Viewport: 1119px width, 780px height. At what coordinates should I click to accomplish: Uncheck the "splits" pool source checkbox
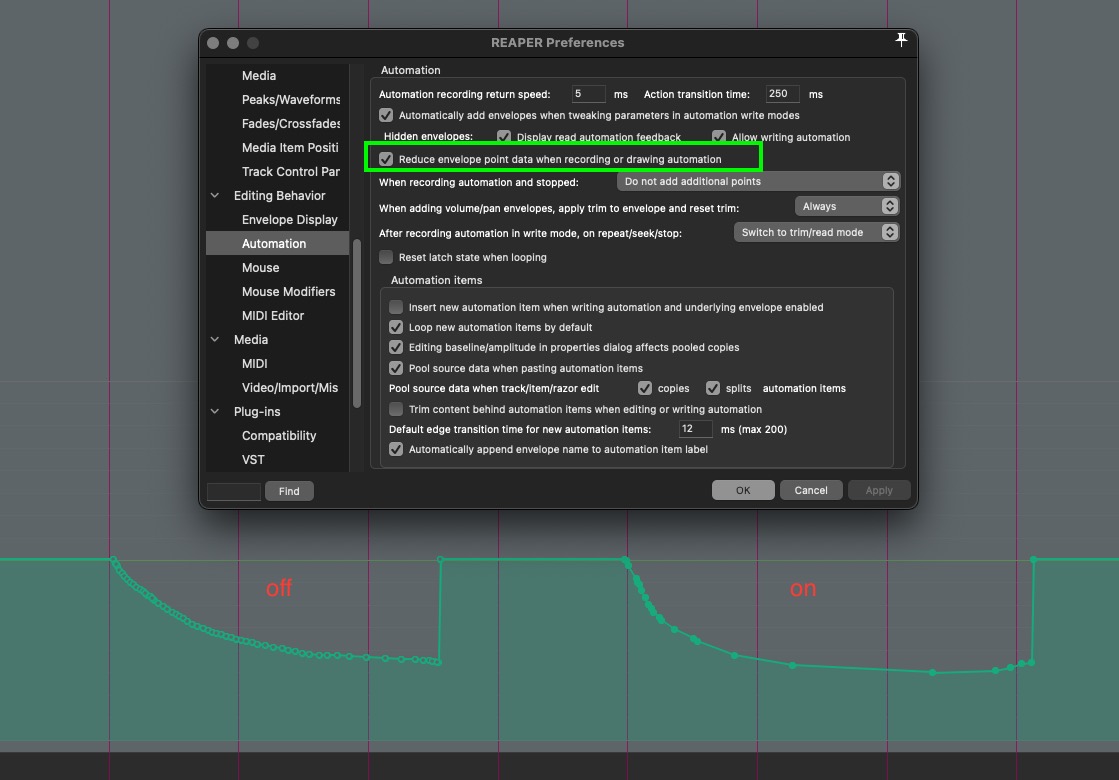pyautogui.click(x=713, y=388)
